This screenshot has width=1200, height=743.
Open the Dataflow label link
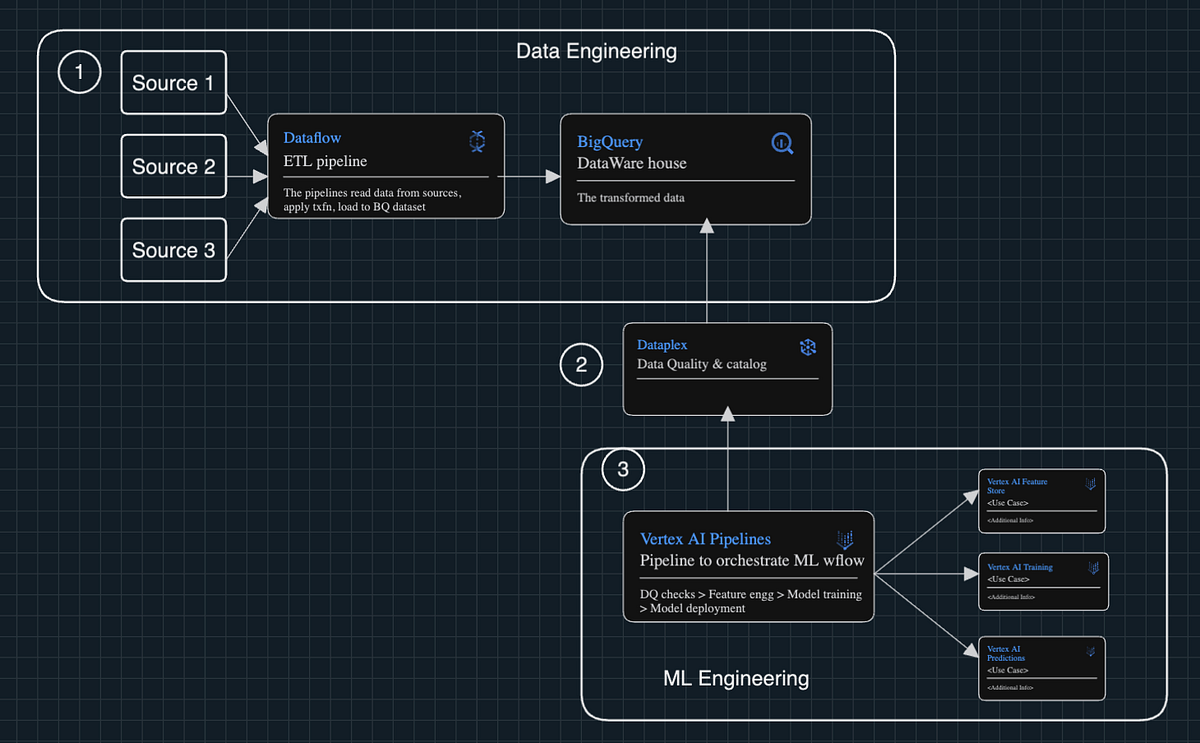pyautogui.click(x=311, y=137)
